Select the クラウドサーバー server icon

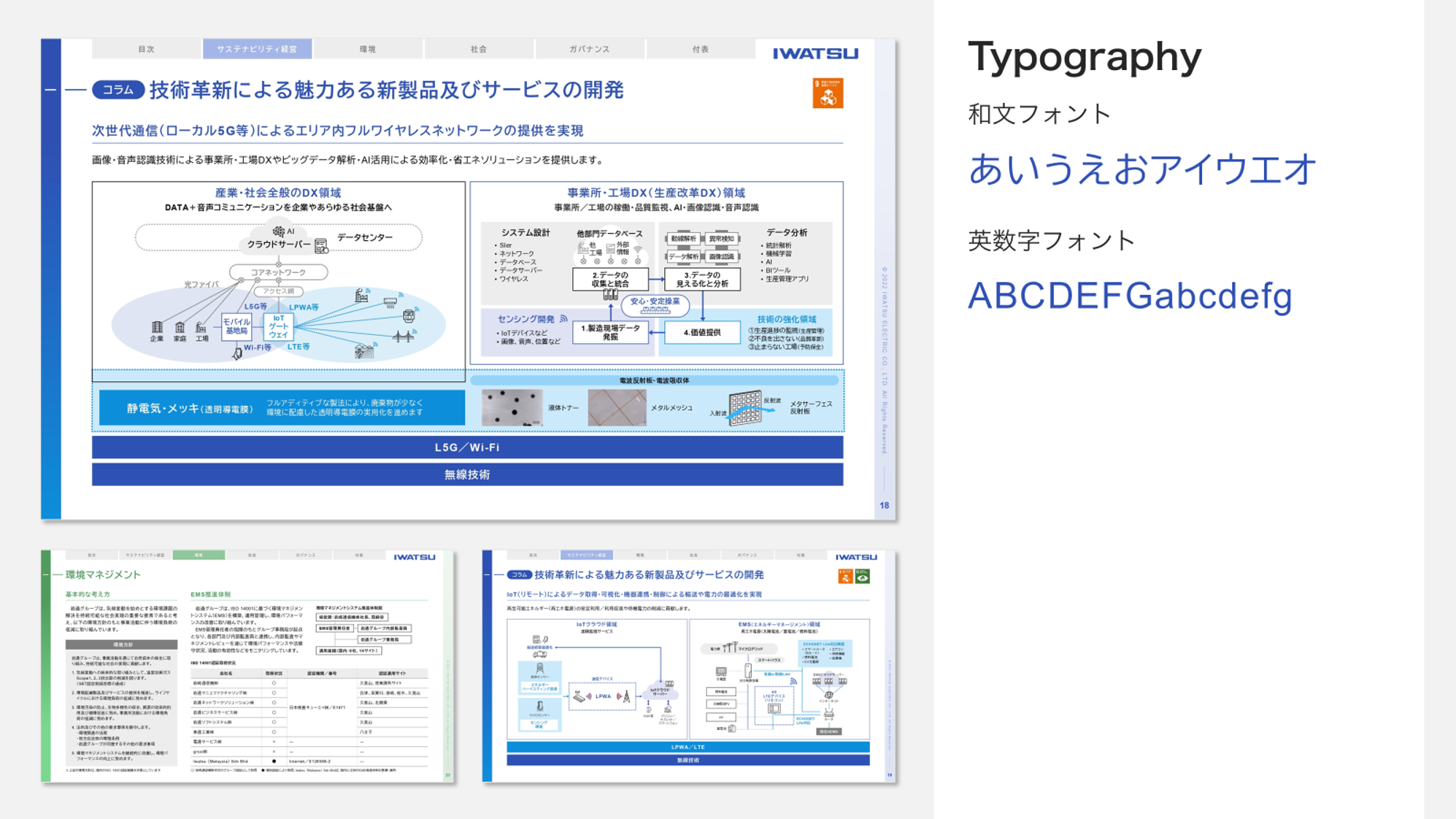(321, 247)
